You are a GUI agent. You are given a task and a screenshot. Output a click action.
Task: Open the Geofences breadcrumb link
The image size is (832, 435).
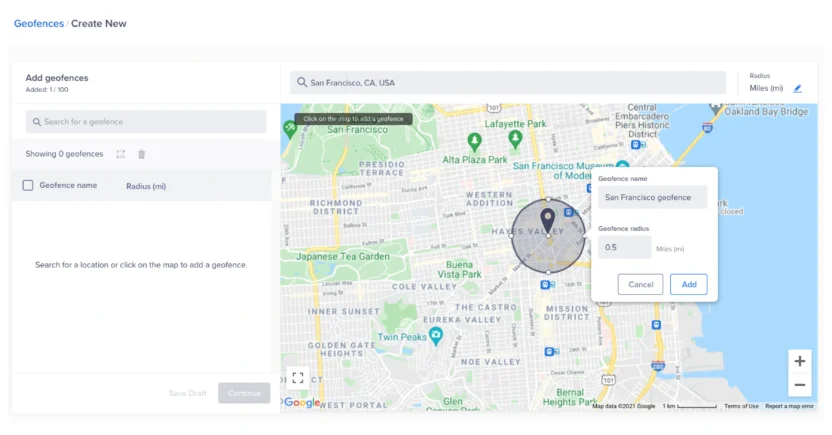(x=39, y=23)
